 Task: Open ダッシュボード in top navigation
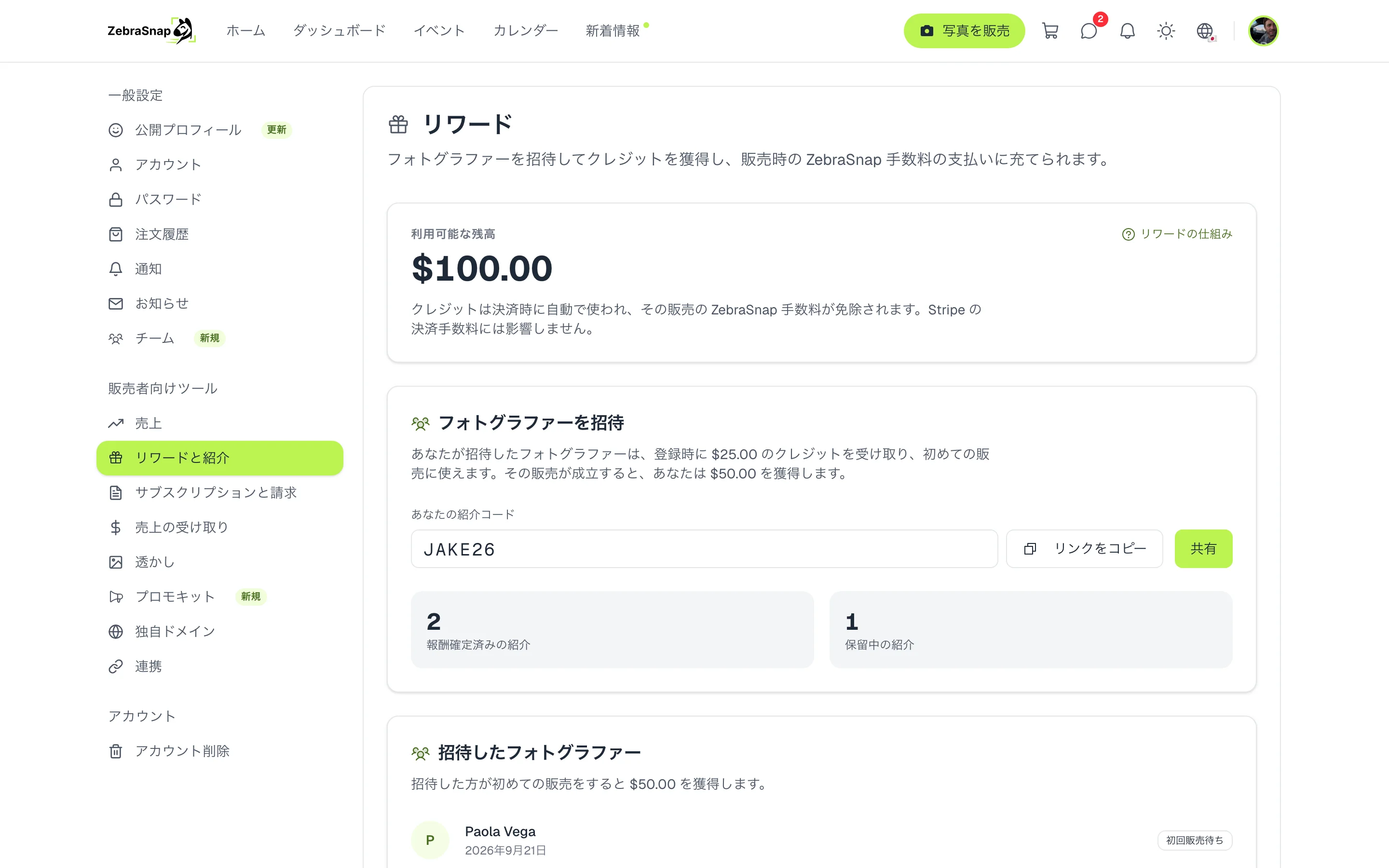pyautogui.click(x=339, y=31)
